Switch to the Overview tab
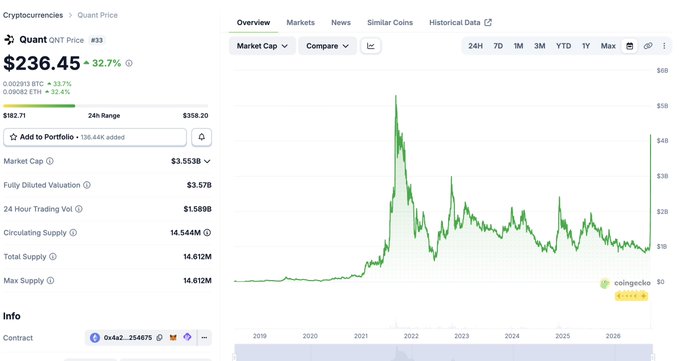This screenshot has height=361, width=679. click(x=253, y=23)
